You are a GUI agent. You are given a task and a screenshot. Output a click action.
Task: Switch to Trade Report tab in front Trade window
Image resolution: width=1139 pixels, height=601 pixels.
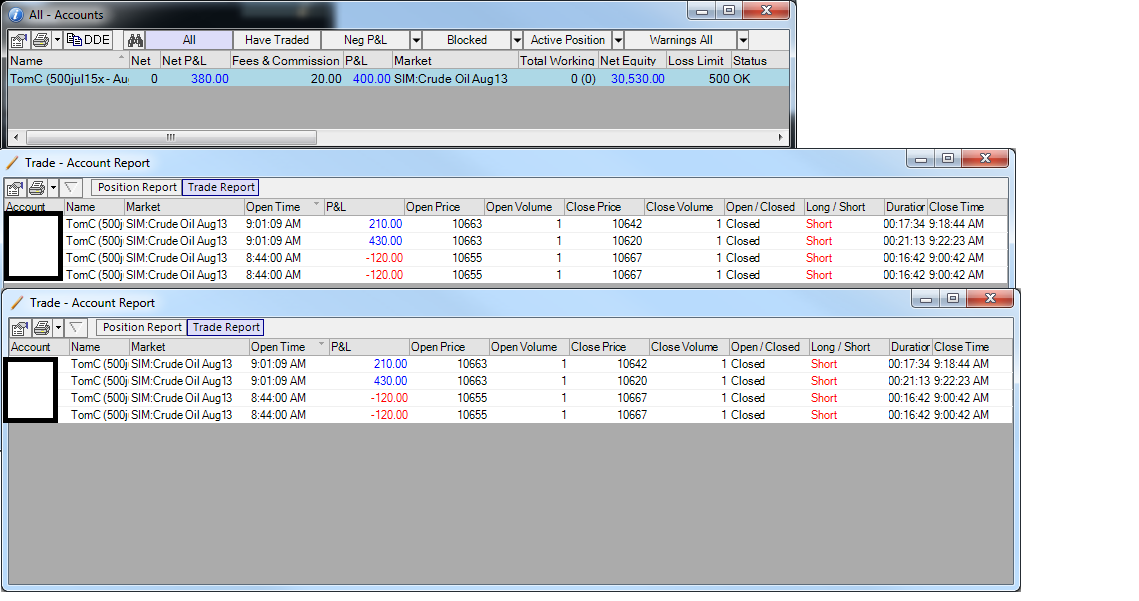coord(226,328)
